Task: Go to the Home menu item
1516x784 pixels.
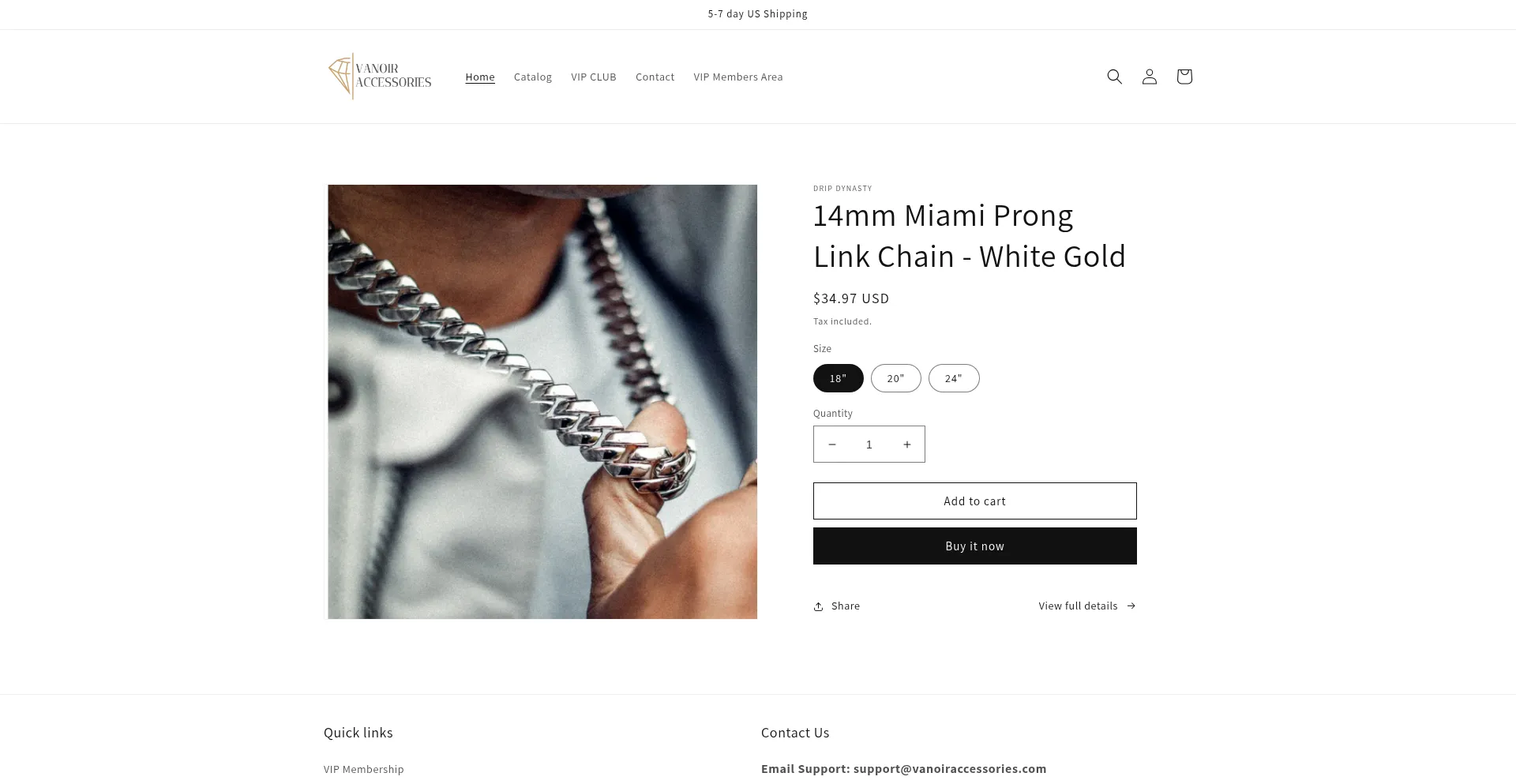Action: pyautogui.click(x=480, y=77)
